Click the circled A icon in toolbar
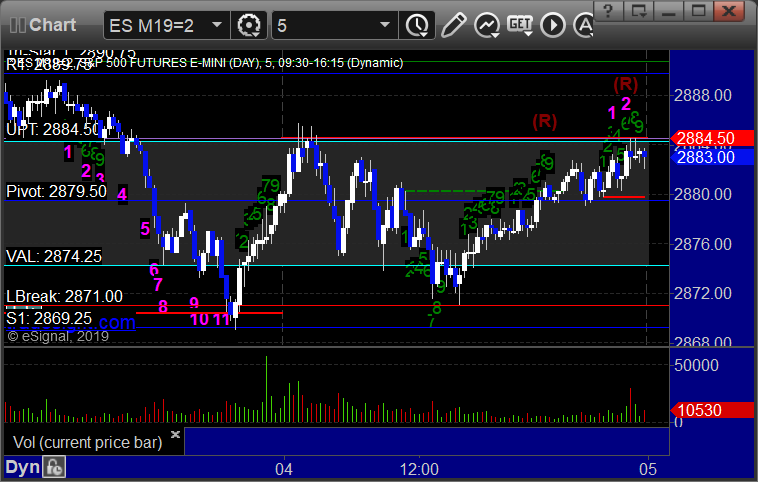758x482 pixels. pyautogui.click(x=584, y=25)
